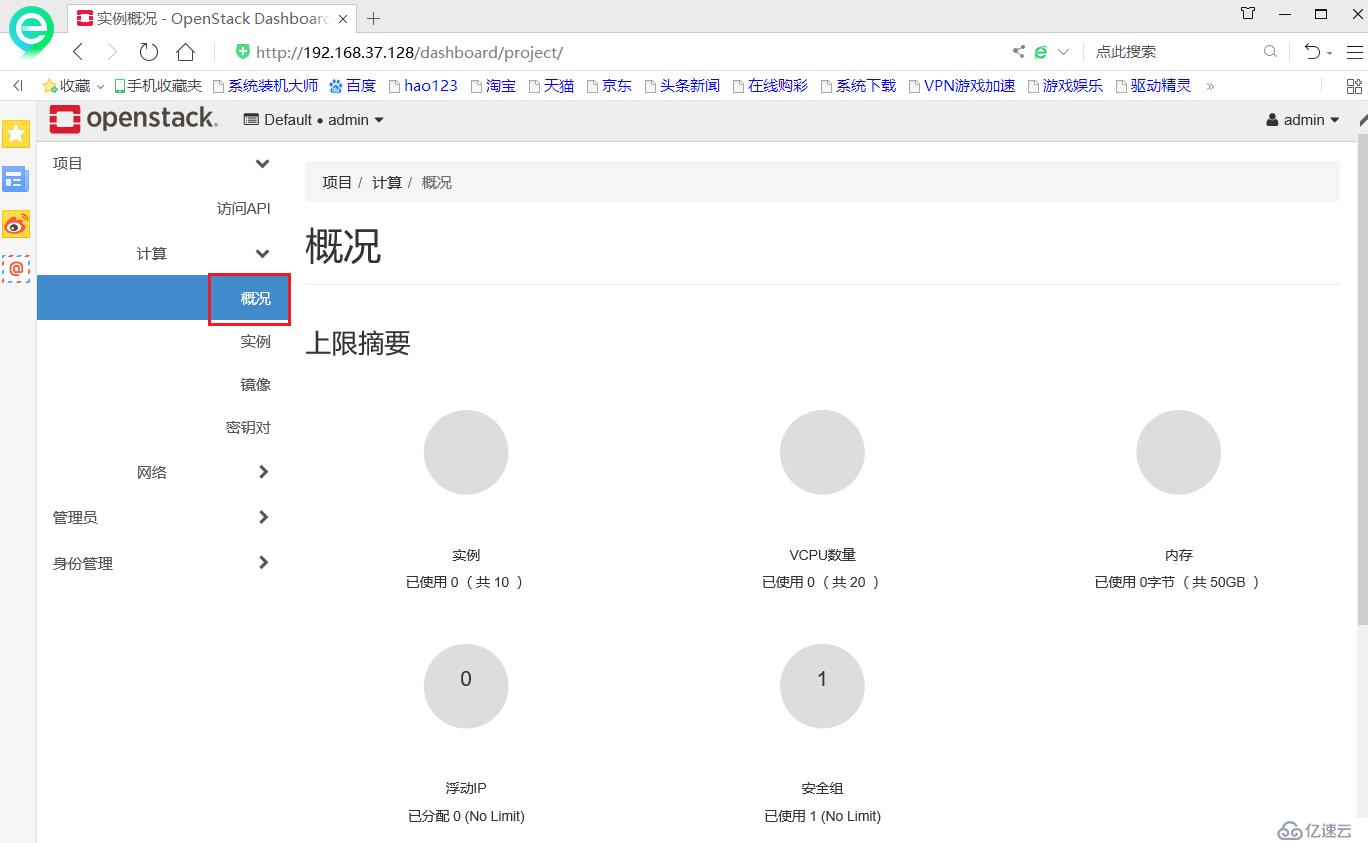
Task: Open the 系统装机大师 bookmark
Action: pyautogui.click(x=265, y=86)
